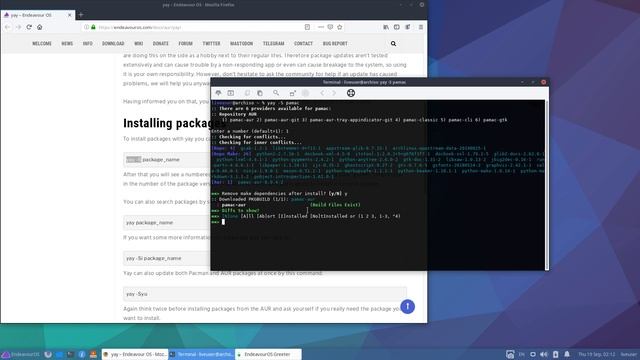Open new terminal window icon
Viewport: 640px width, 360px height.
[231, 93]
